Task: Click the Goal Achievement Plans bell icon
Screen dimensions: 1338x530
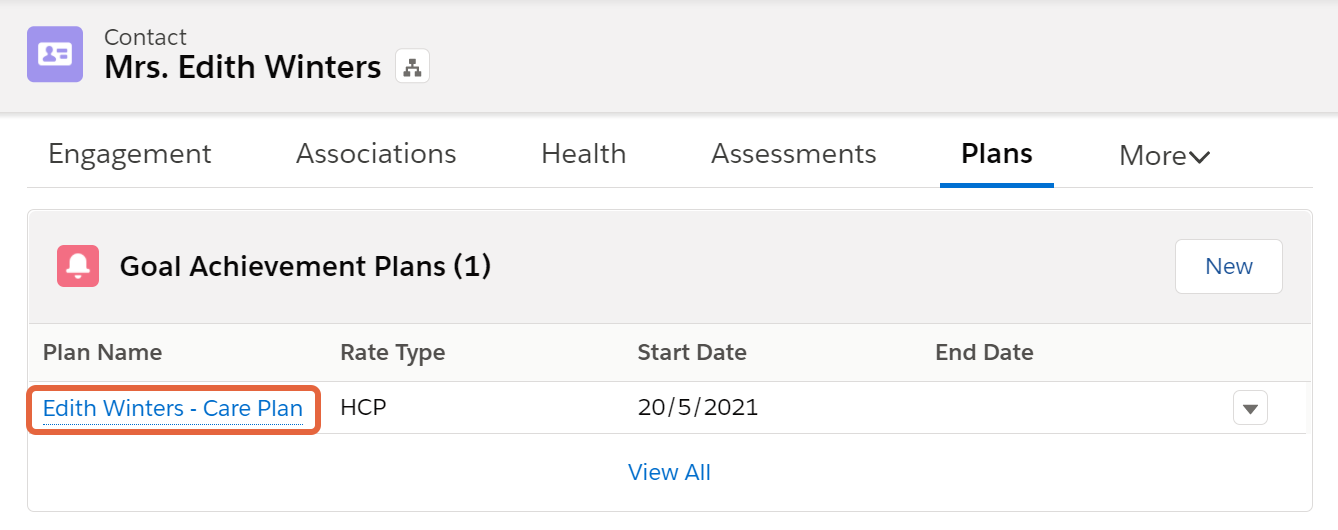Action: [x=78, y=266]
